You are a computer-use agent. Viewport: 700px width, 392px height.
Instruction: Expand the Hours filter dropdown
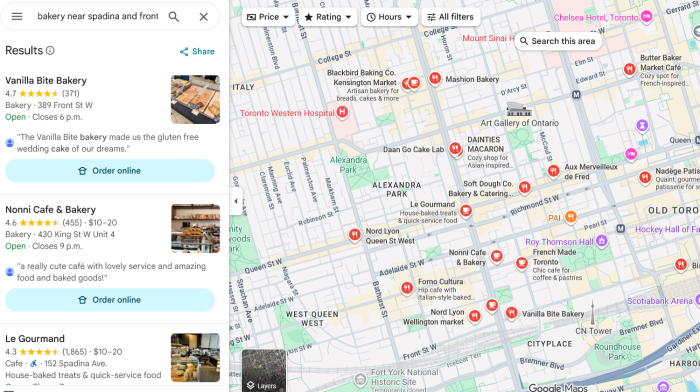pyautogui.click(x=389, y=17)
